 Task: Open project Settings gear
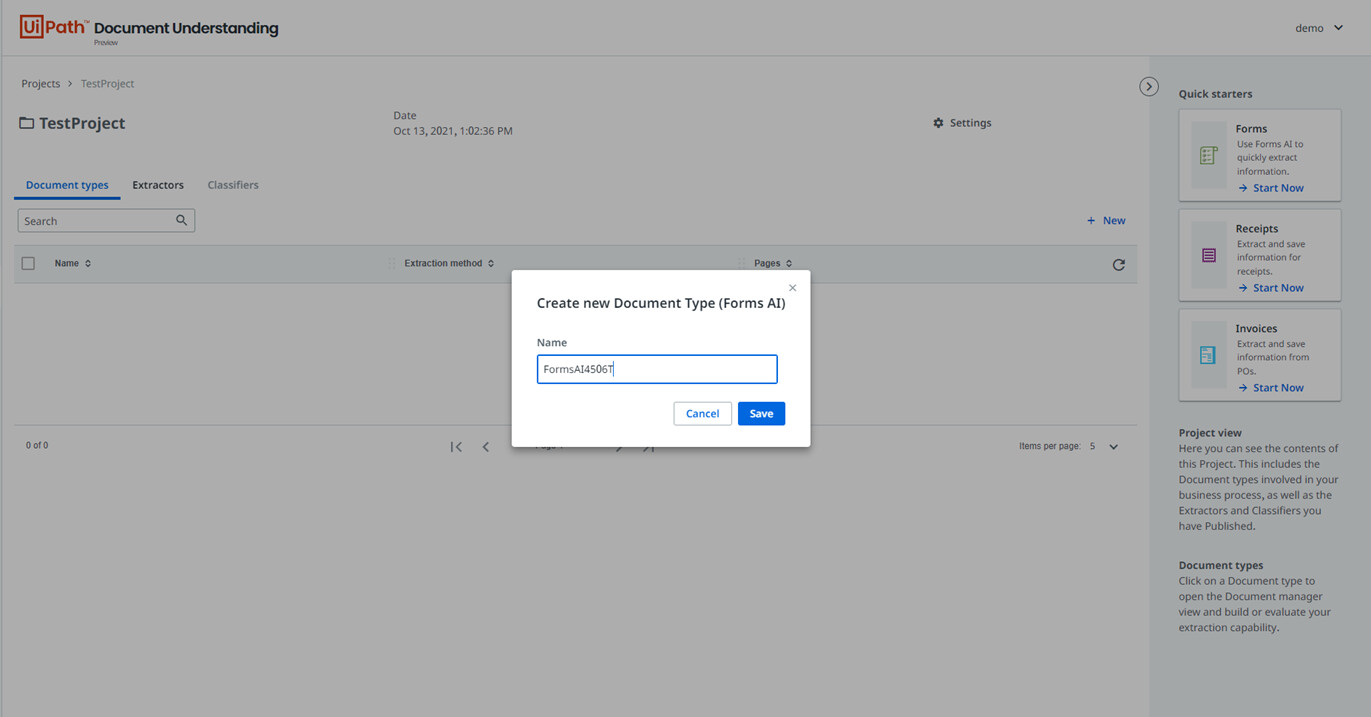click(x=962, y=123)
